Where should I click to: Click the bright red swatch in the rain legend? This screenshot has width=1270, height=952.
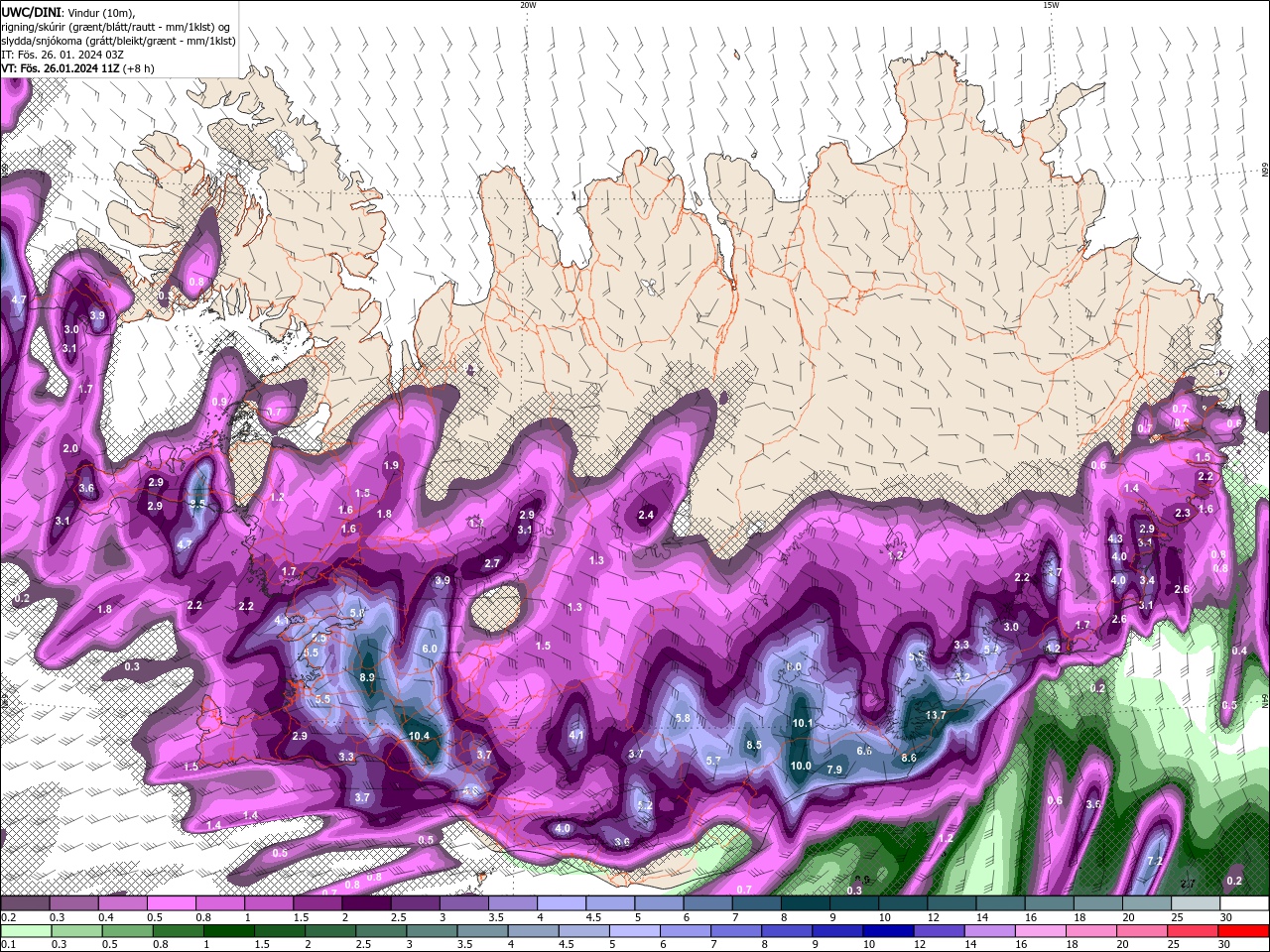1244,931
